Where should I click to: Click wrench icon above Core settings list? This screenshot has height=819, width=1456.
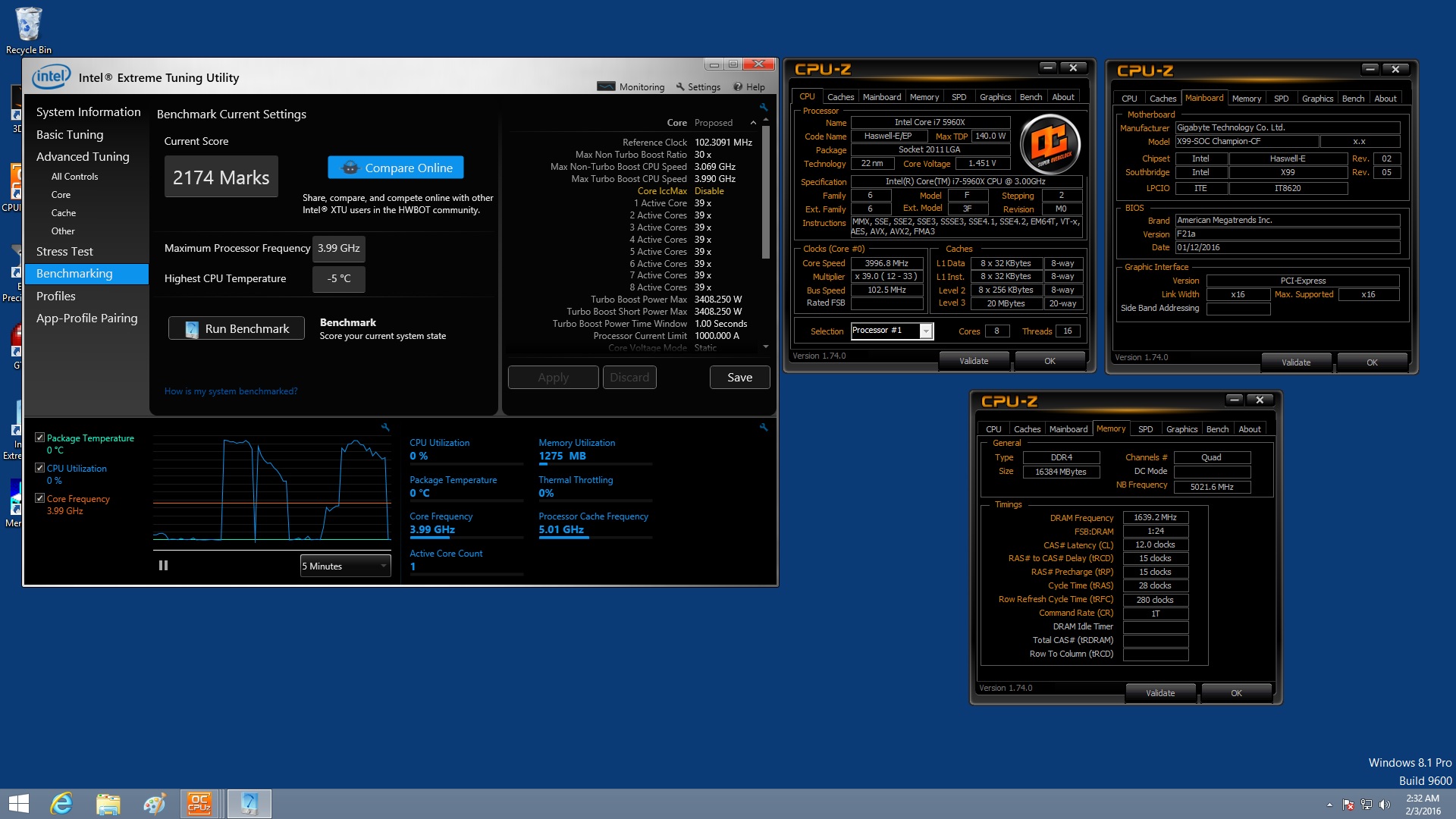pos(764,107)
